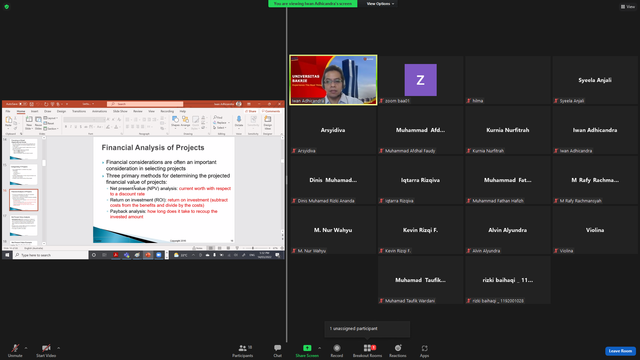Click the Windows Start button in shared screen
Image resolution: width=640 pixels, height=360 pixels.
pos(7,255)
